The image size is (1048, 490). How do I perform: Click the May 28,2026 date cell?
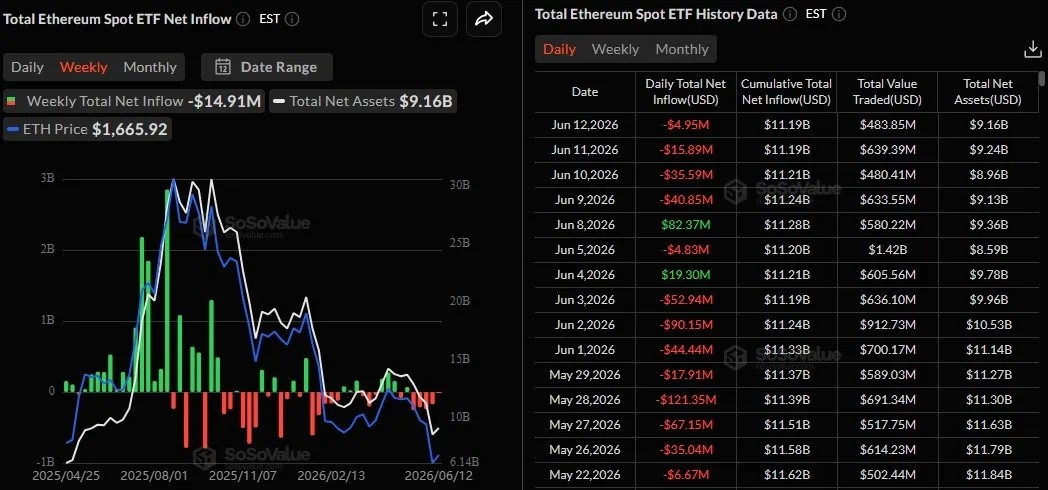(585, 400)
